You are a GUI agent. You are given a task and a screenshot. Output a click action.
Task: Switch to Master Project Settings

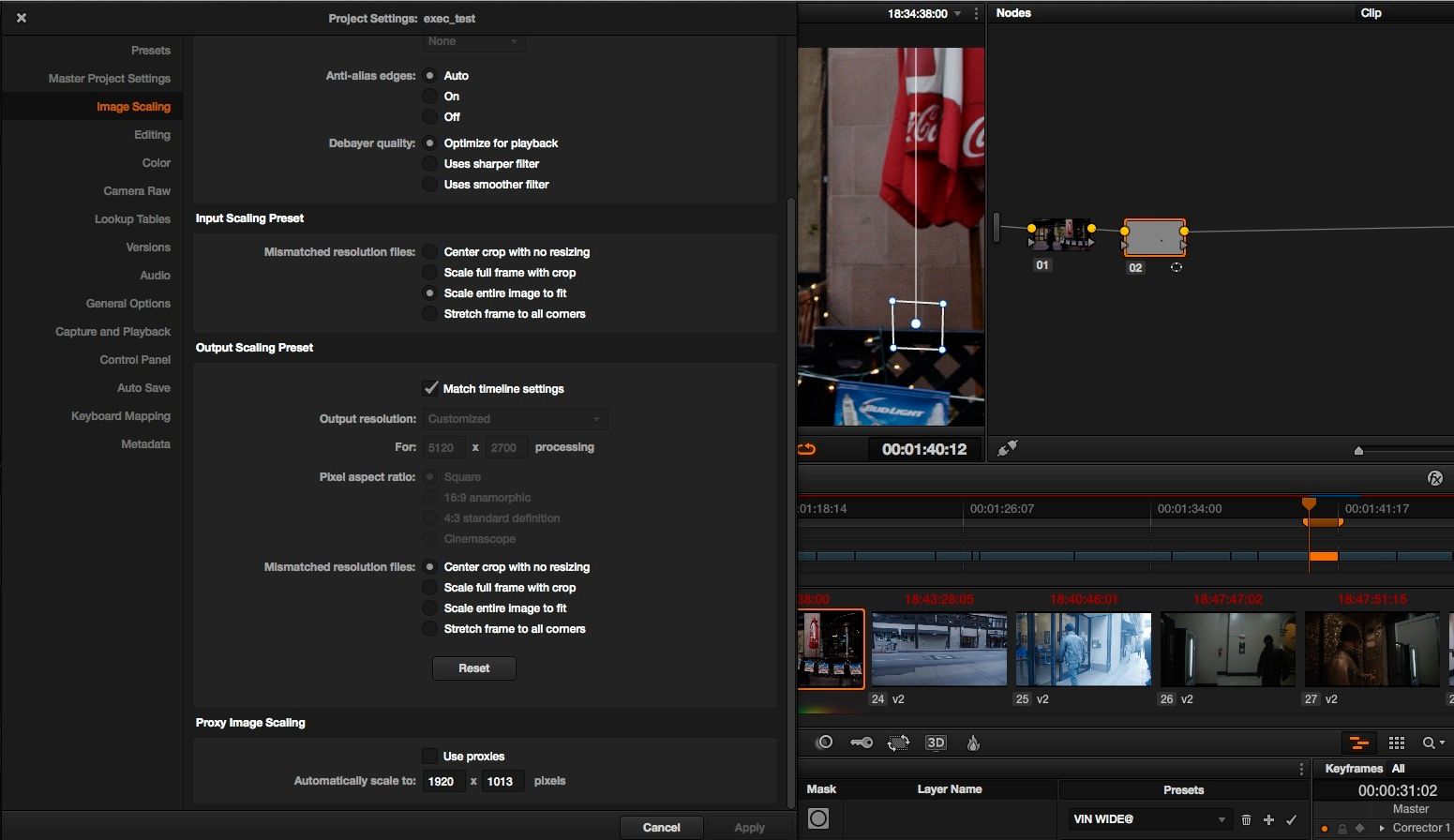coord(110,79)
